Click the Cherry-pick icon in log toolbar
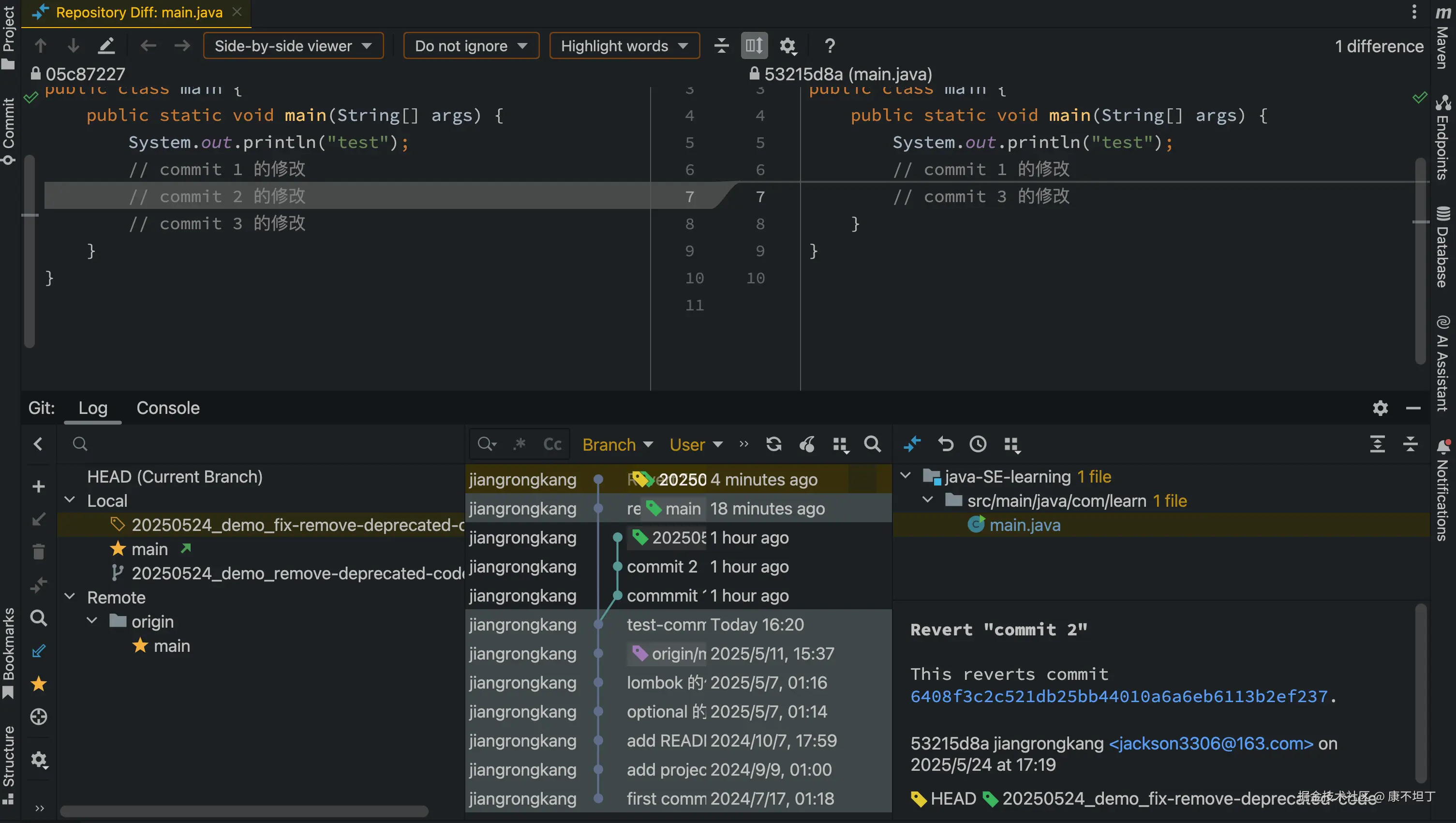 click(x=807, y=444)
